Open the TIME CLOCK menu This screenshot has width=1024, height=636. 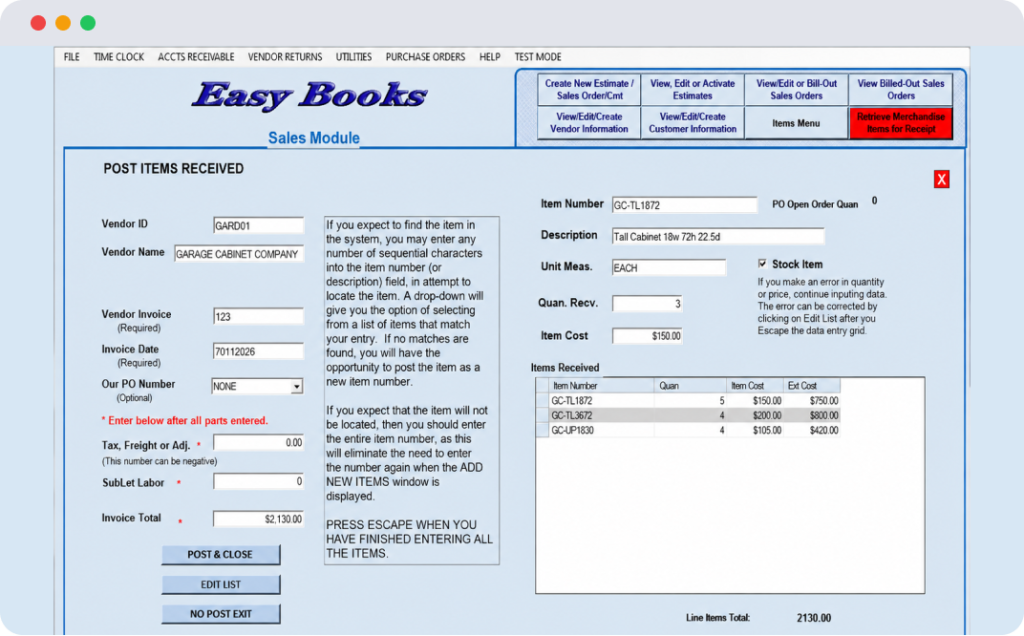(119, 57)
